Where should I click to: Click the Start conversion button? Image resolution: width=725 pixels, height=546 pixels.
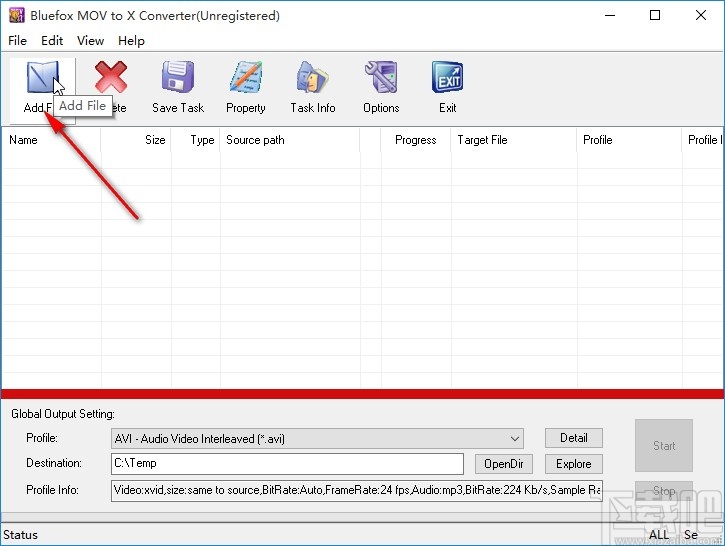click(x=664, y=445)
